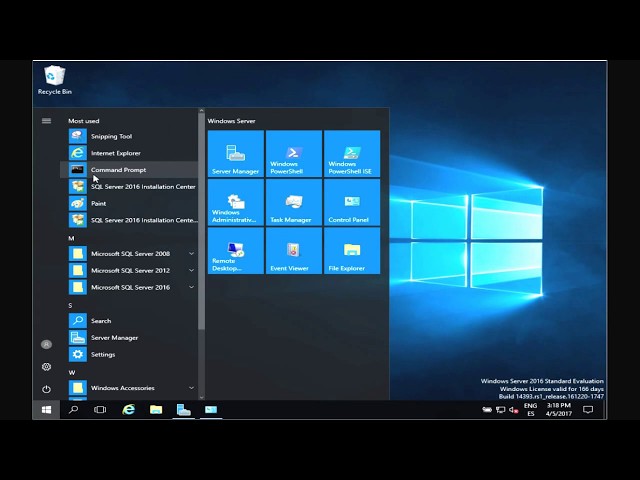
Task: Click the scroll down arrow of apps list
Action: pos(201,397)
